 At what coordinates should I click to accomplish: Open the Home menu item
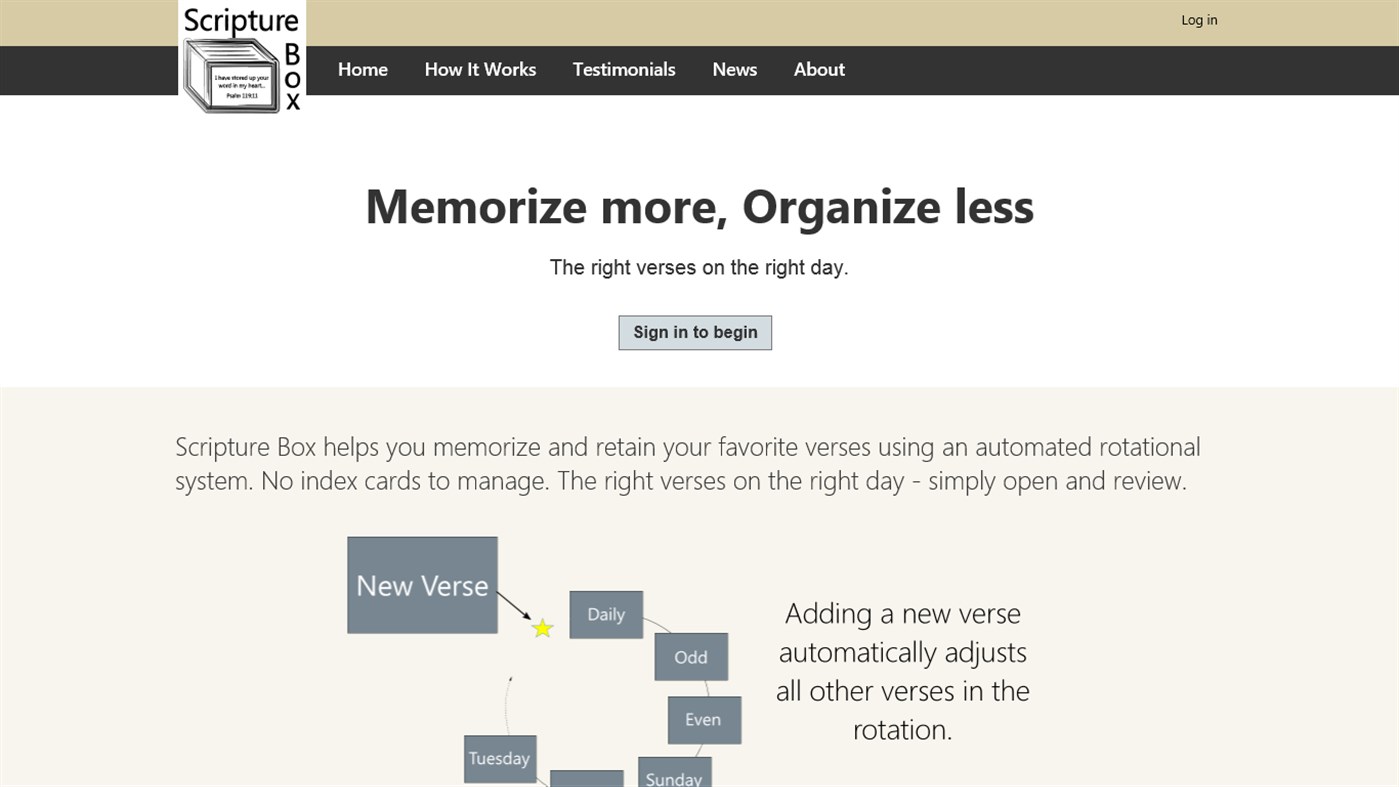[x=362, y=70]
